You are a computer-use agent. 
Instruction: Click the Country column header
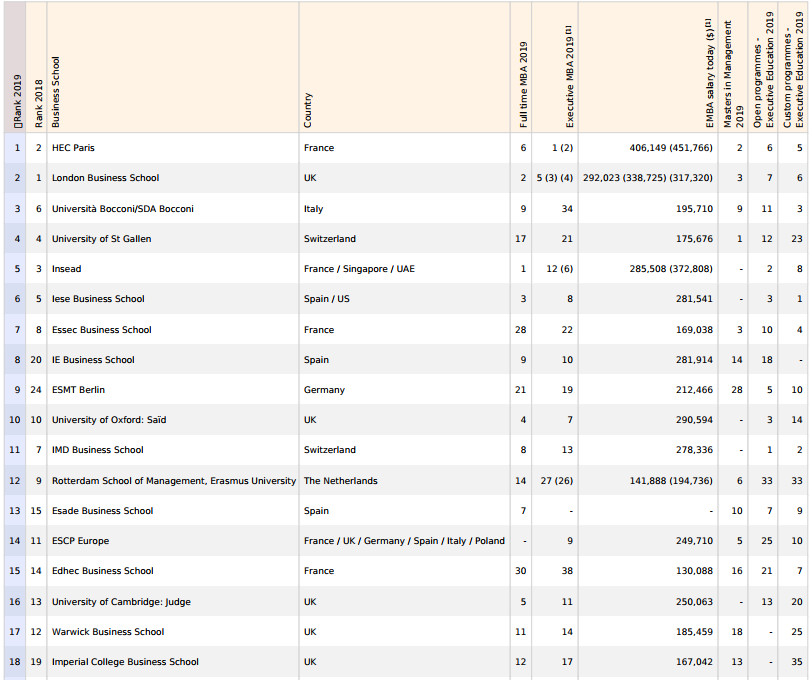coord(404,67)
